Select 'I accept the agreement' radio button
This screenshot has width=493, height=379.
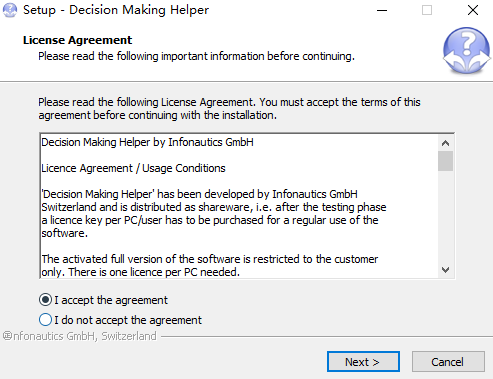(x=45, y=300)
